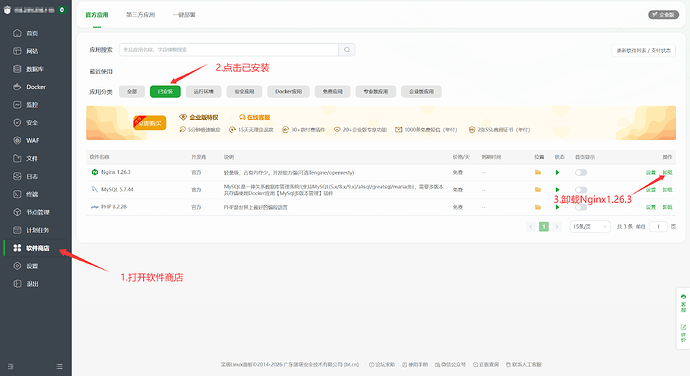
Task: Open the 联系人工客服 footer link
Action: 524,365
